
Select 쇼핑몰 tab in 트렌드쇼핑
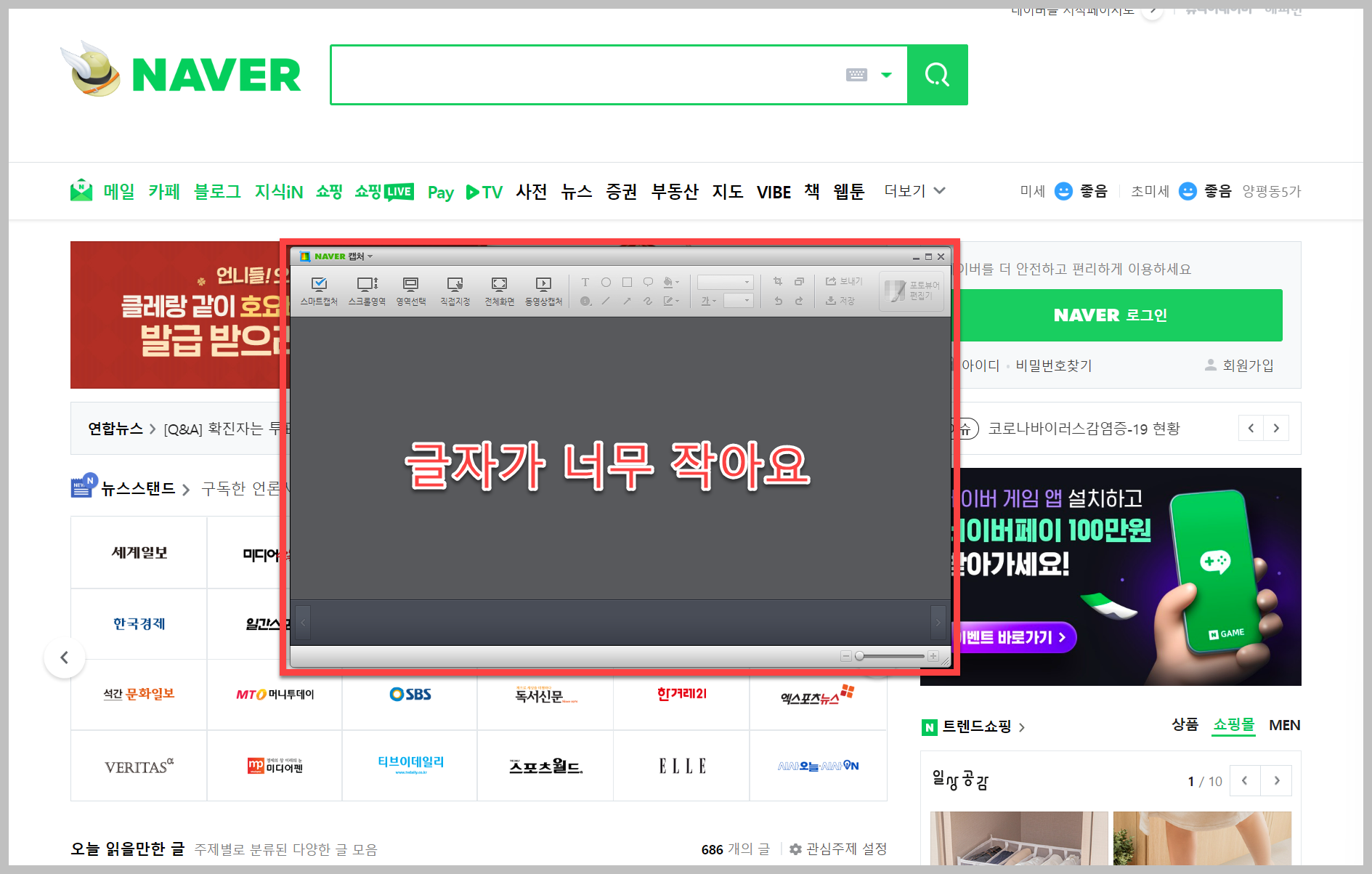(x=1234, y=724)
